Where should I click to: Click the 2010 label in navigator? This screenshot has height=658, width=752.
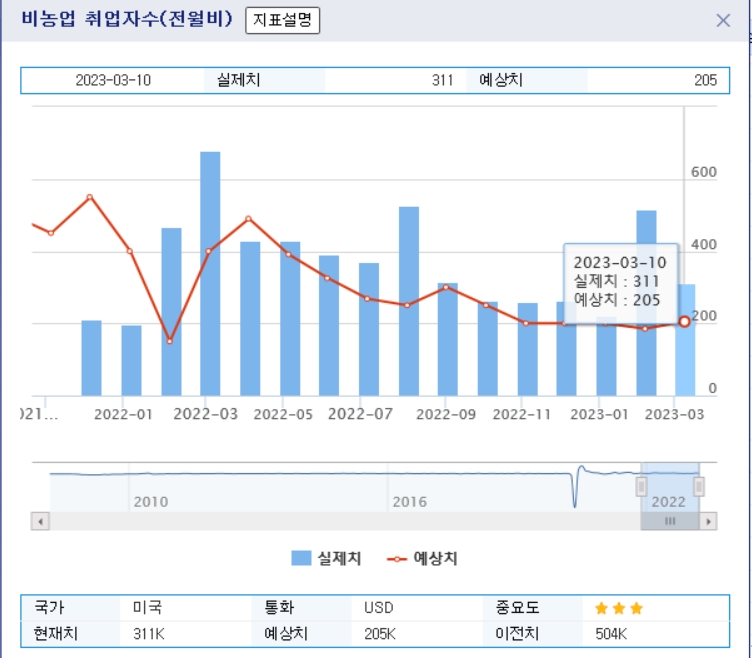151,502
